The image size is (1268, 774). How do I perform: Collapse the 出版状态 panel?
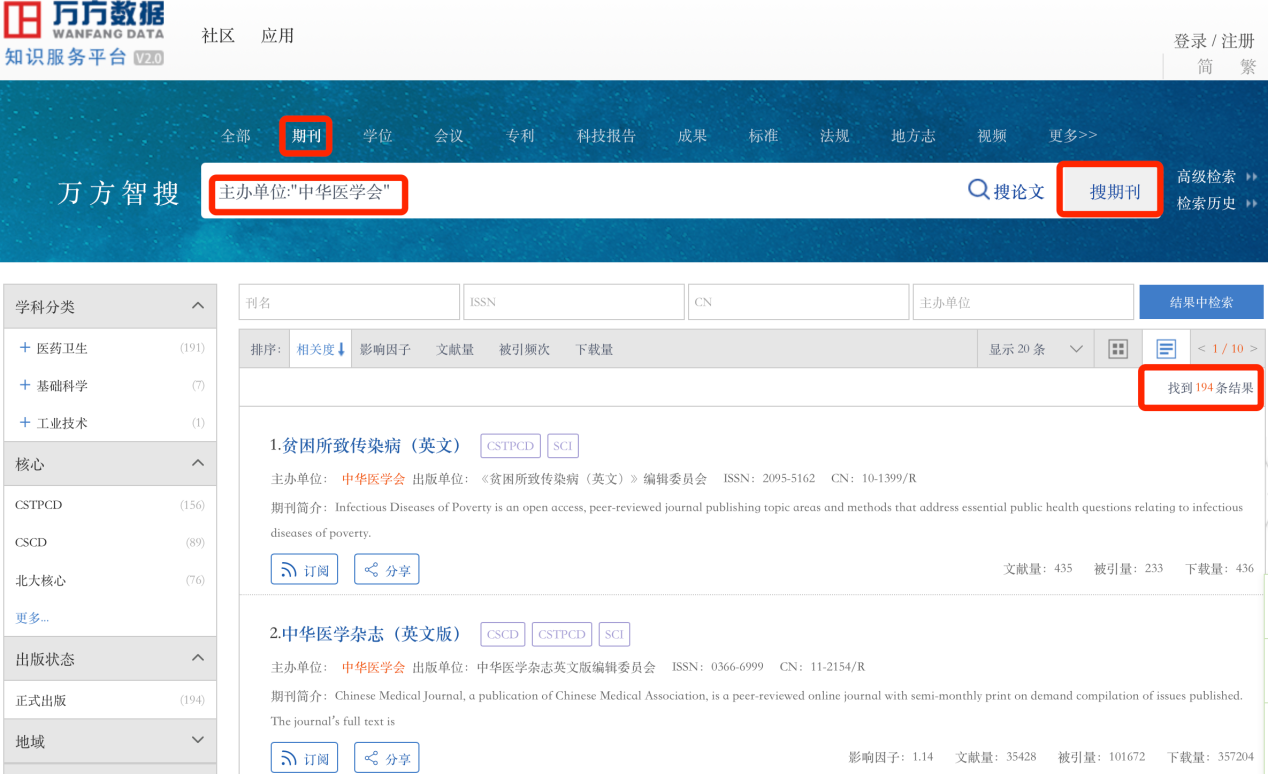pyautogui.click(x=198, y=658)
